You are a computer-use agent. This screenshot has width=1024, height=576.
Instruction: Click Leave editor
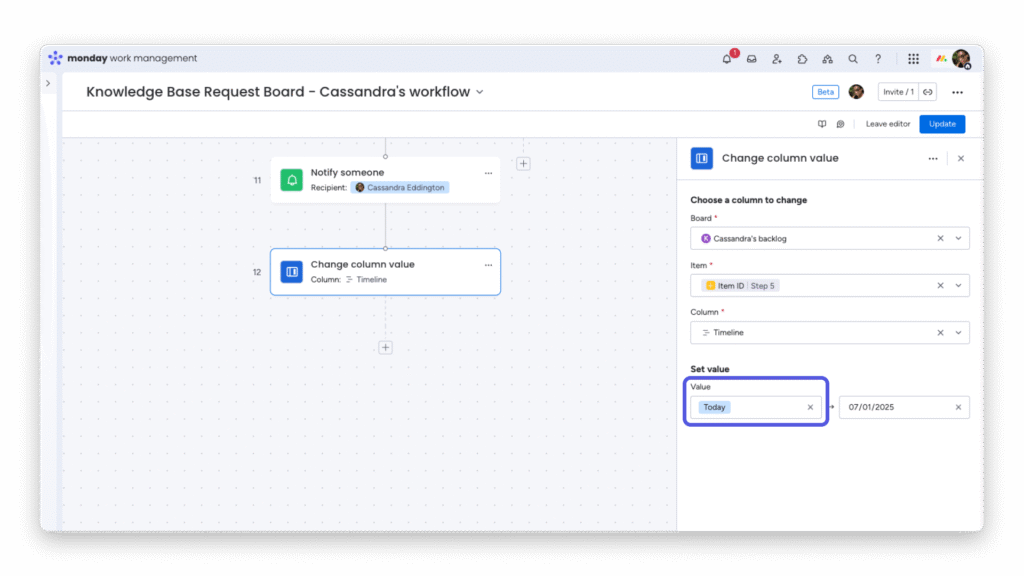(888, 124)
